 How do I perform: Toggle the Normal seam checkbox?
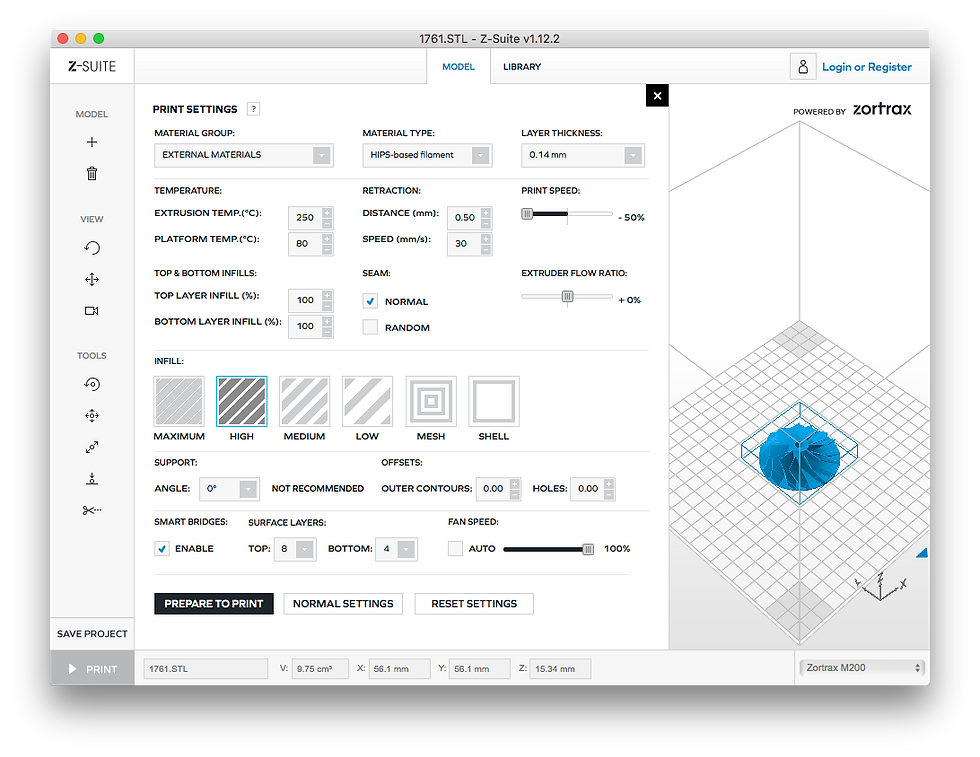pyautogui.click(x=370, y=301)
